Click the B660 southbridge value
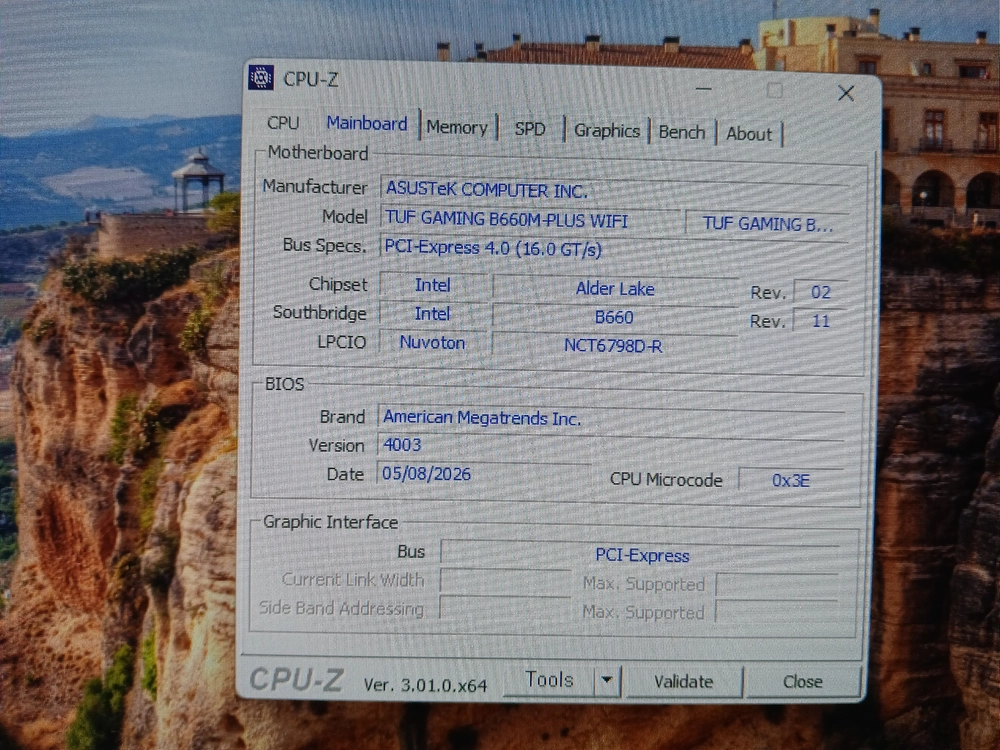This screenshot has width=1000, height=750. (614, 317)
